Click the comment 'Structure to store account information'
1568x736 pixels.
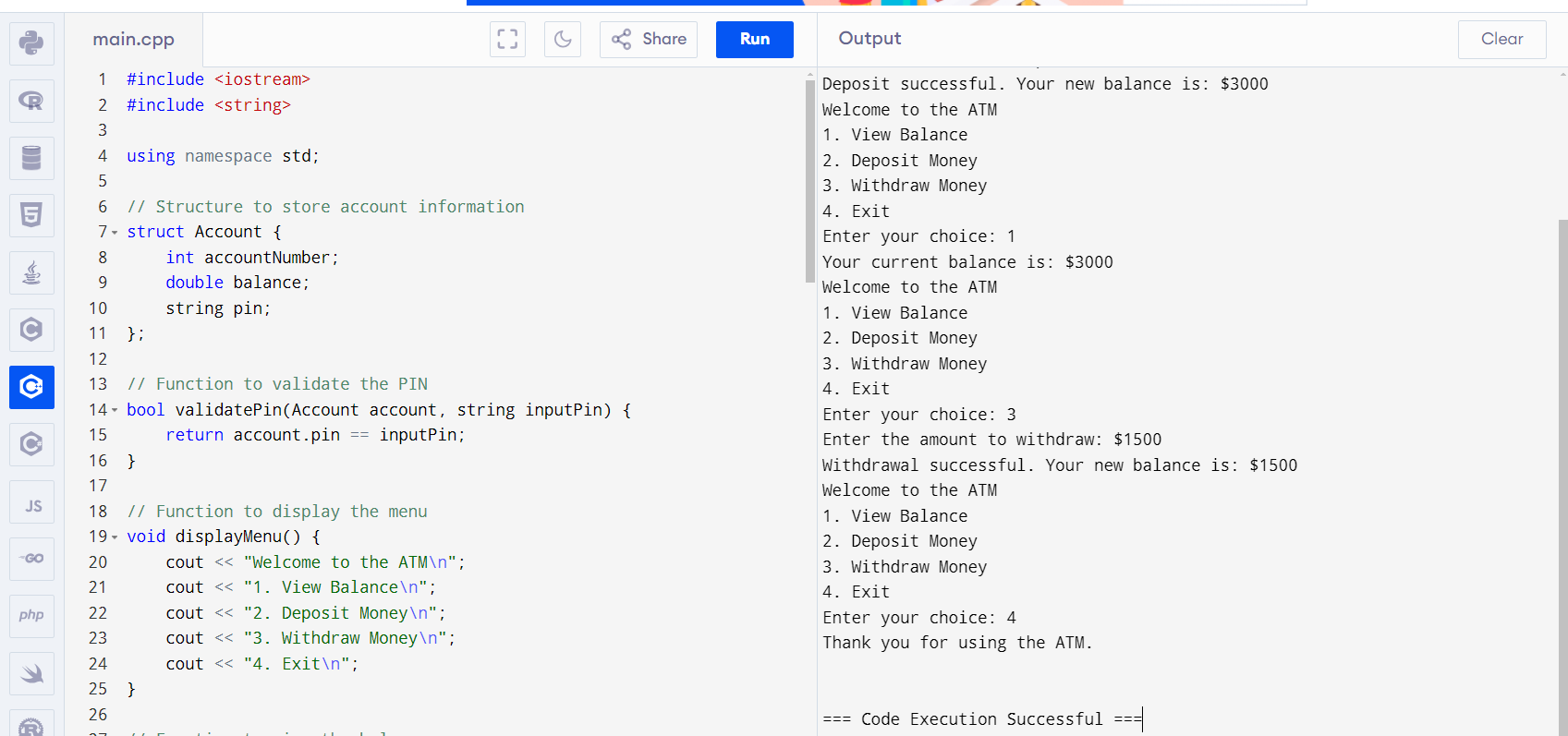point(325,207)
